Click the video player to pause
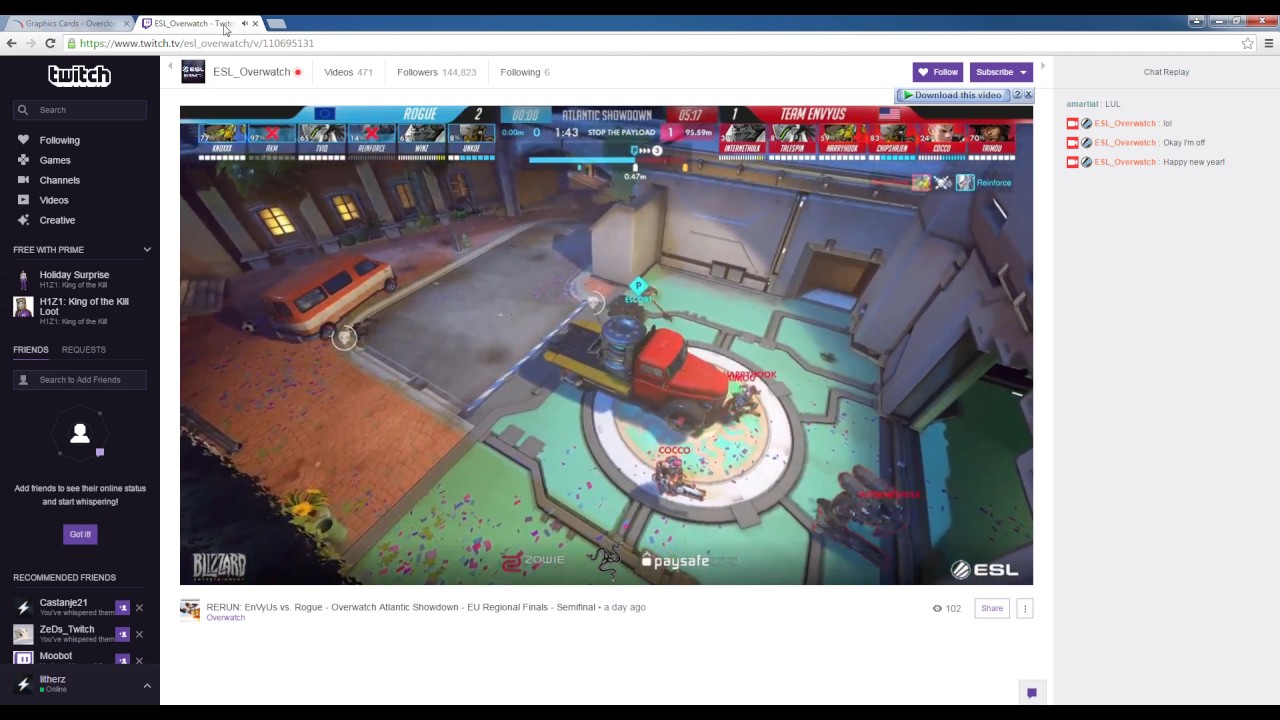 point(606,345)
